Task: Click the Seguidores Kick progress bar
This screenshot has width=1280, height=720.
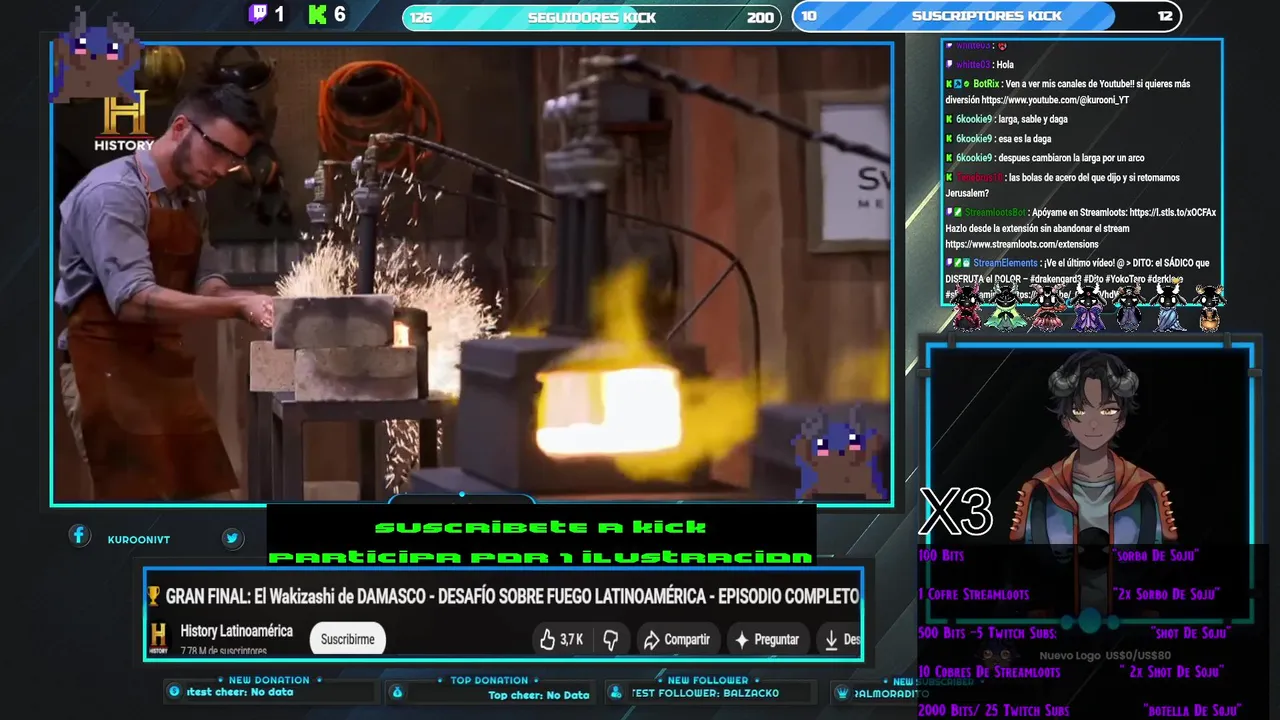Action: tap(591, 17)
